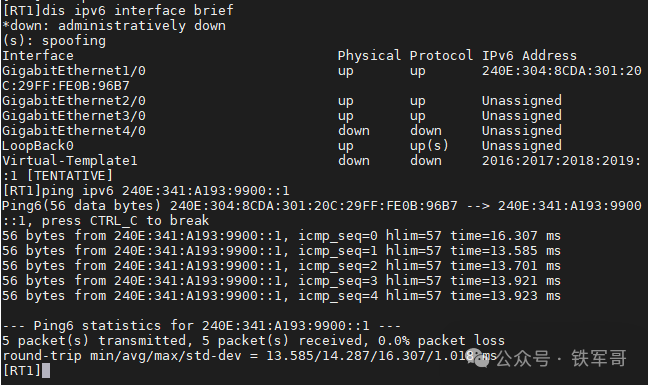The height and width of the screenshot is (385, 648).
Task: Click the Interface column header
Action: pos(38,55)
